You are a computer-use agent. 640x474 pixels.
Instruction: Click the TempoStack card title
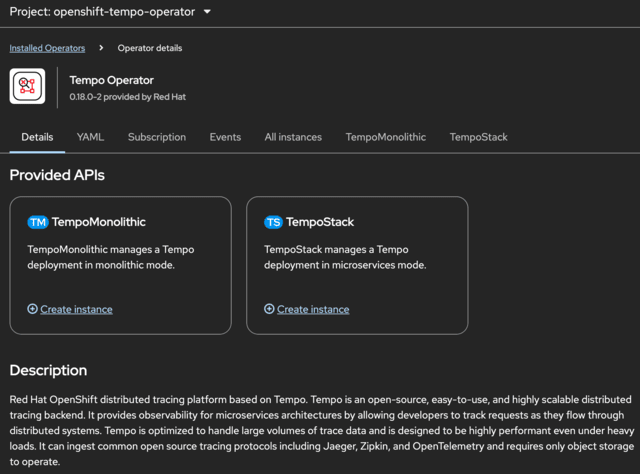tap(320, 222)
